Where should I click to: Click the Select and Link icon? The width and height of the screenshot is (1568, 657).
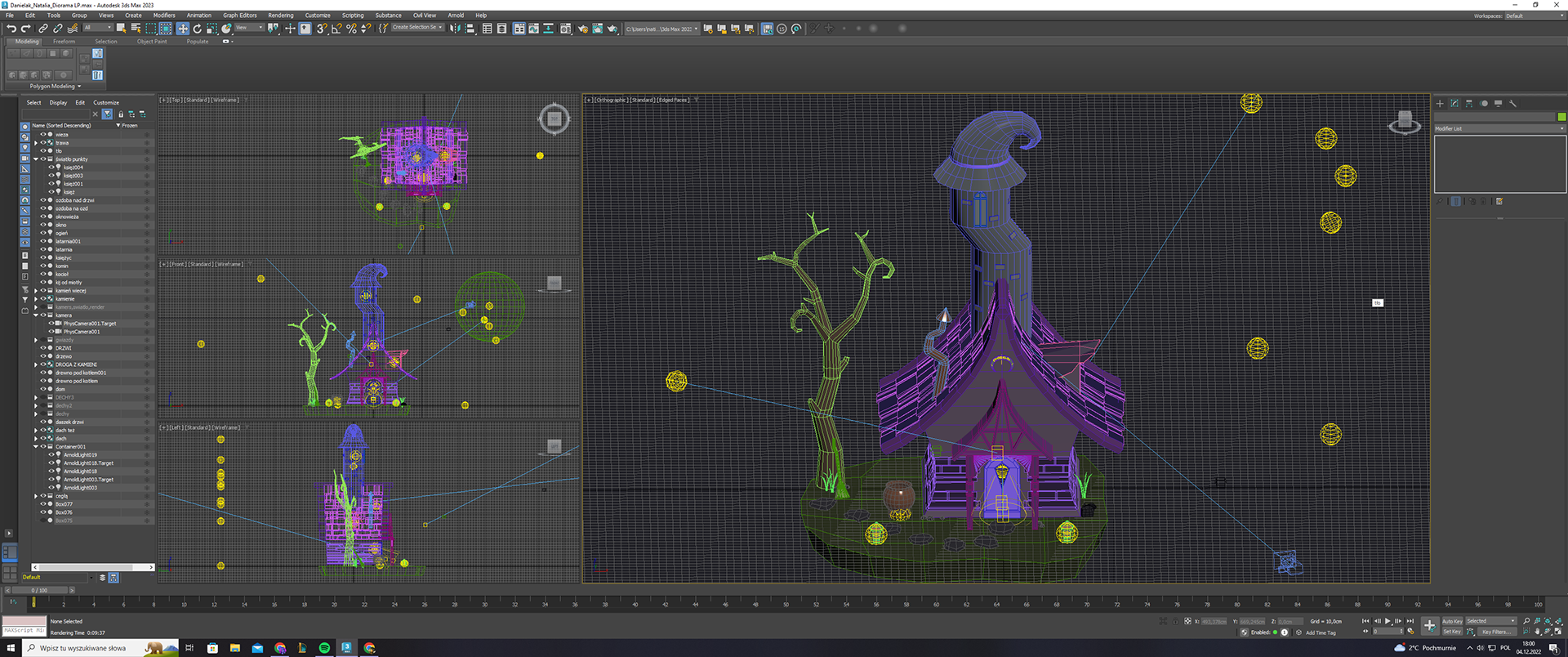point(43,29)
